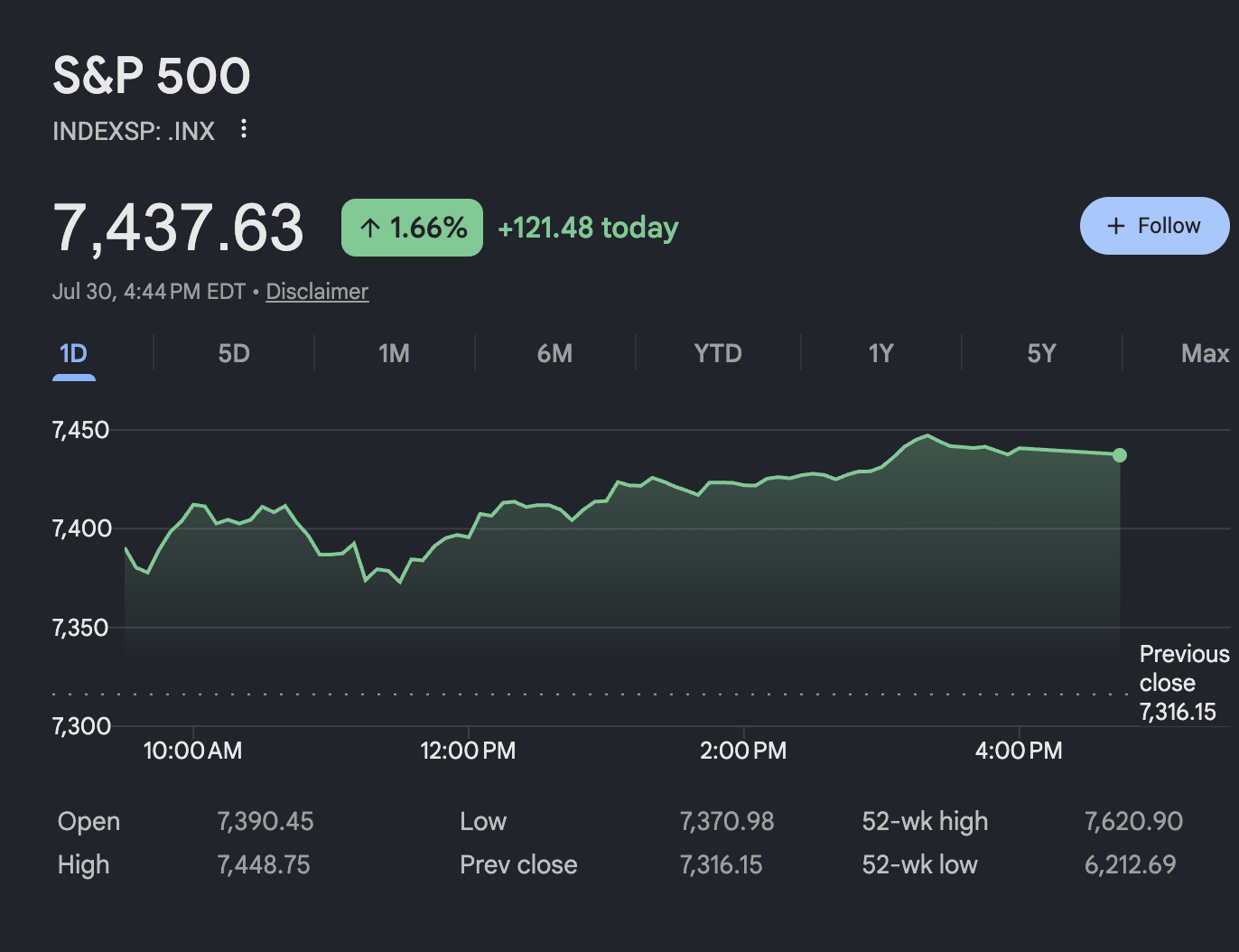1239x952 pixels.
Task: Show the 6M chart range
Action: [554, 353]
